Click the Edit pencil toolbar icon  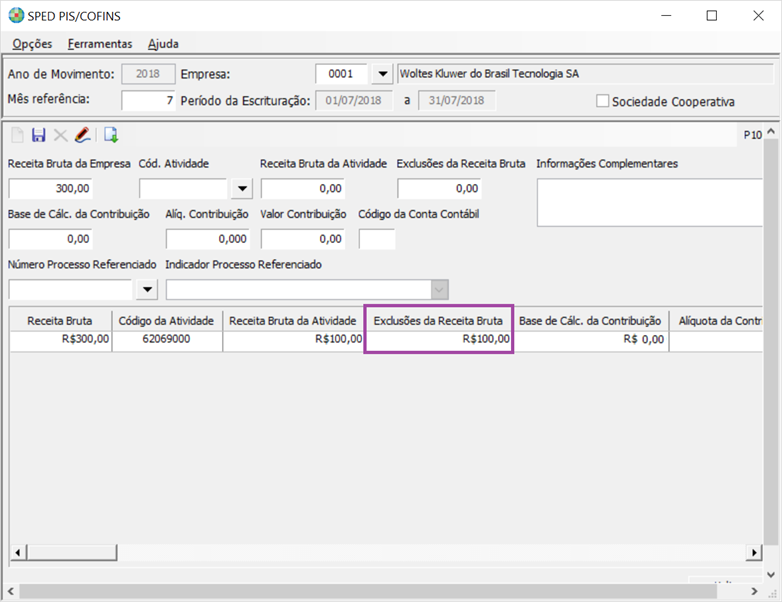click(x=82, y=135)
